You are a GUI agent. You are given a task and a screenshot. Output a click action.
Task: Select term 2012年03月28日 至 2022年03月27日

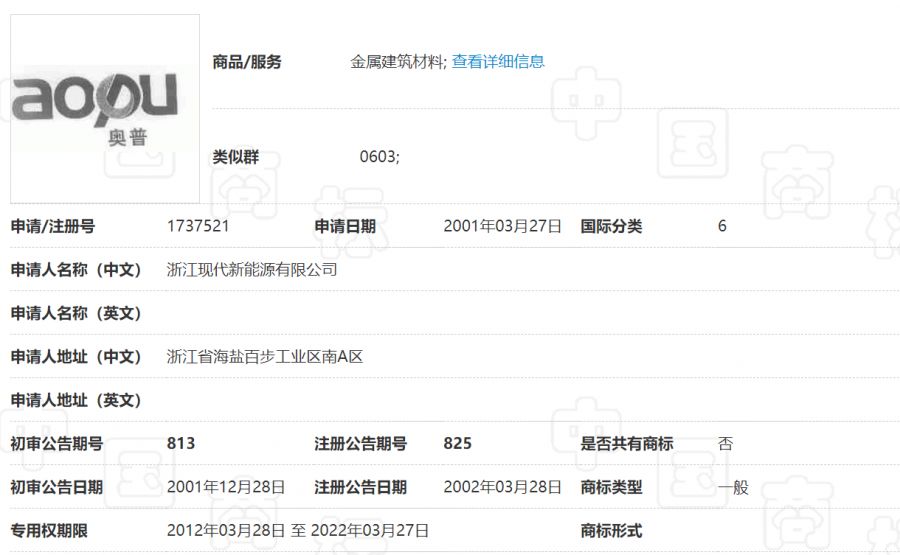(x=298, y=531)
